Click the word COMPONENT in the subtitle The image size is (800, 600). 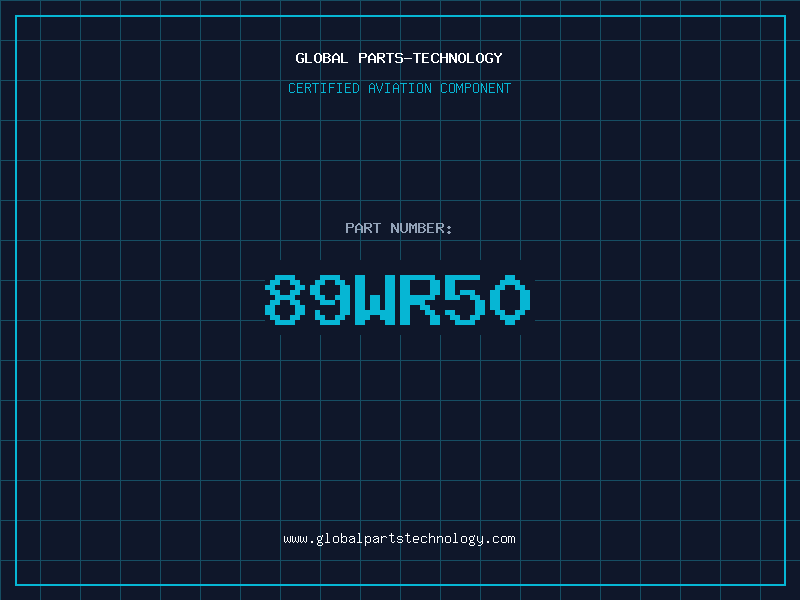[476, 88]
